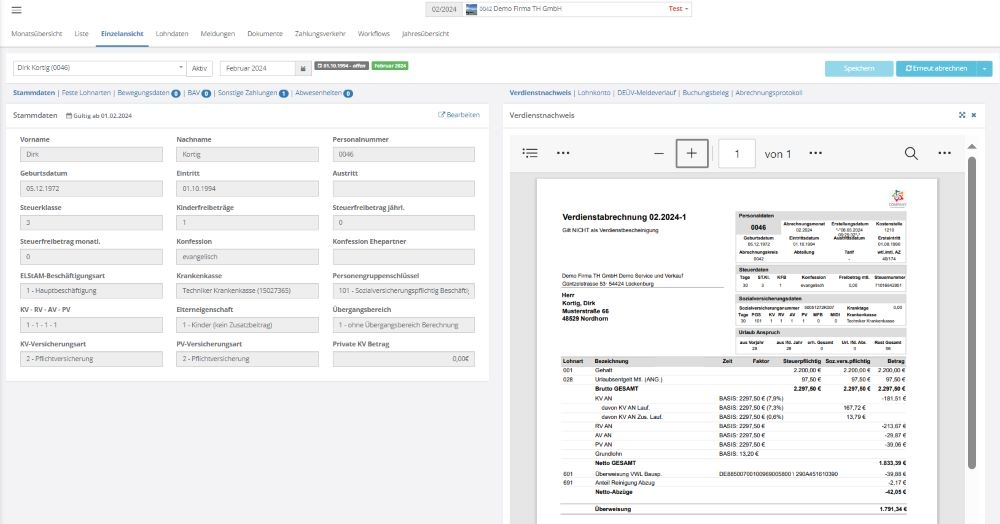Click the Erneut abrechnen button

(x=936, y=68)
